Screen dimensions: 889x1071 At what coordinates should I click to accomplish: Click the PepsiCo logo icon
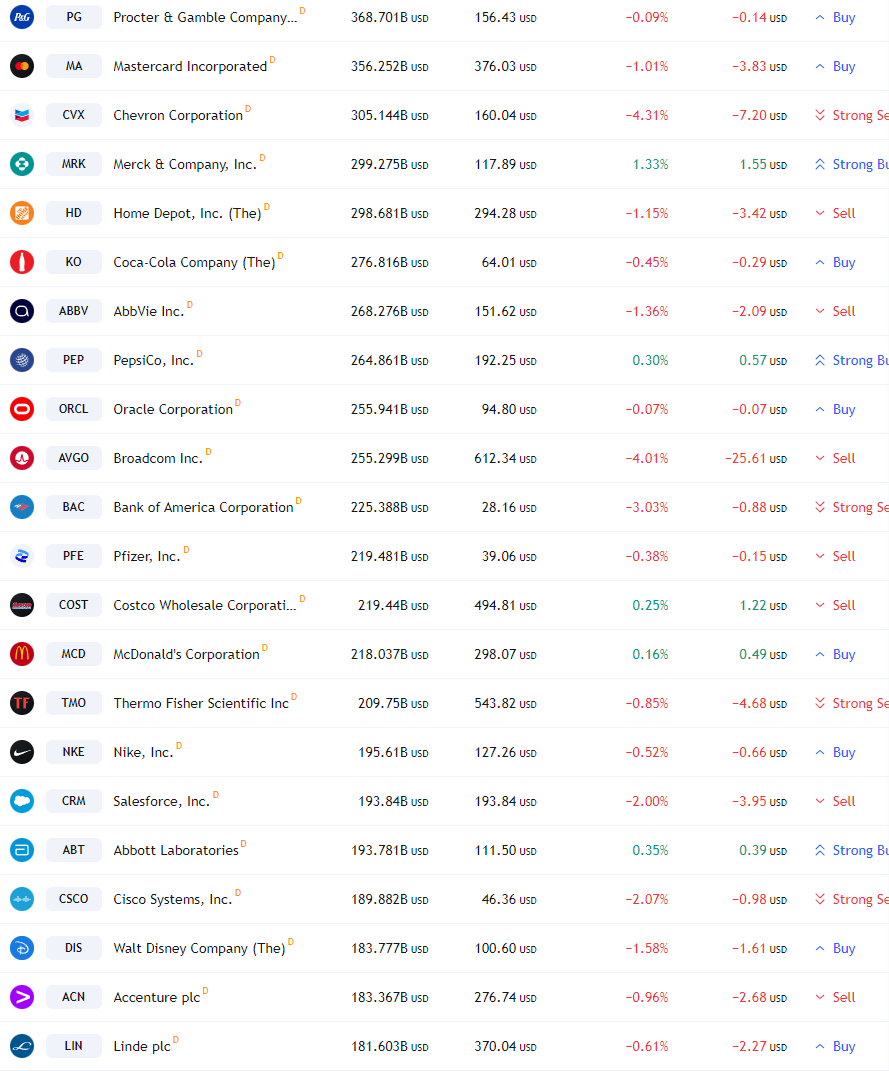click(x=22, y=360)
